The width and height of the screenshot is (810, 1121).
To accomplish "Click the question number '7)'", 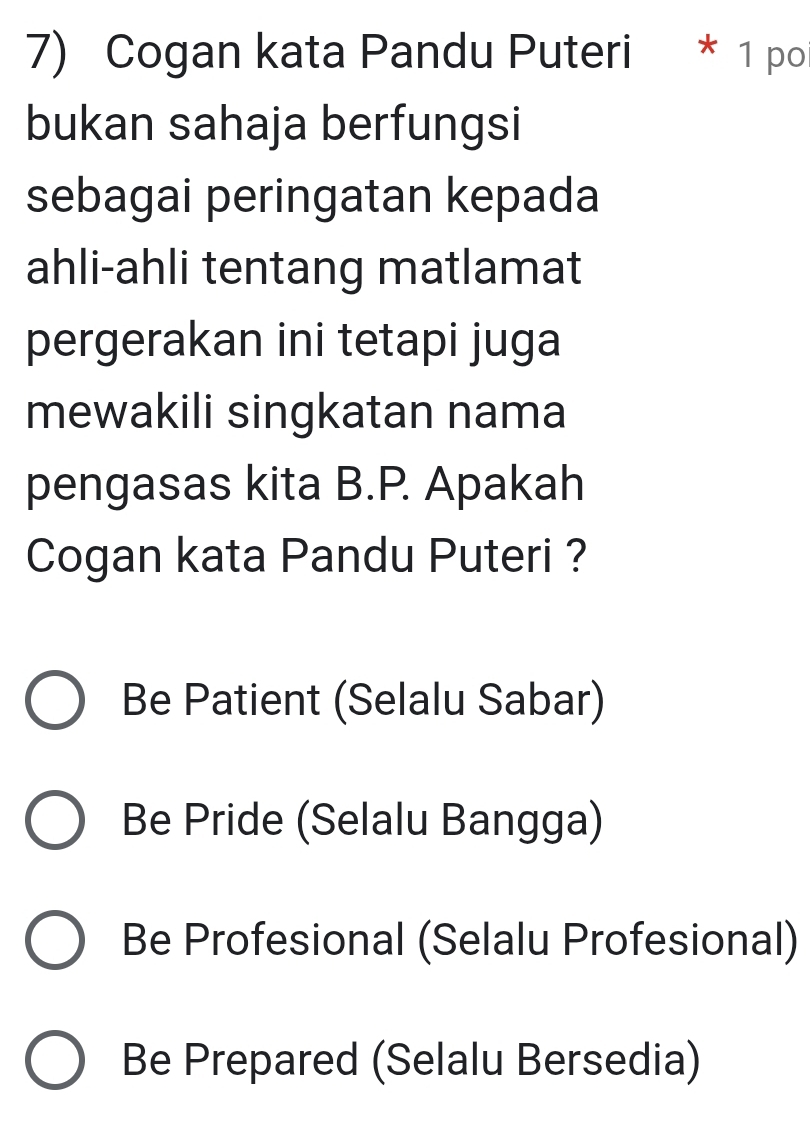I will point(47,53).
